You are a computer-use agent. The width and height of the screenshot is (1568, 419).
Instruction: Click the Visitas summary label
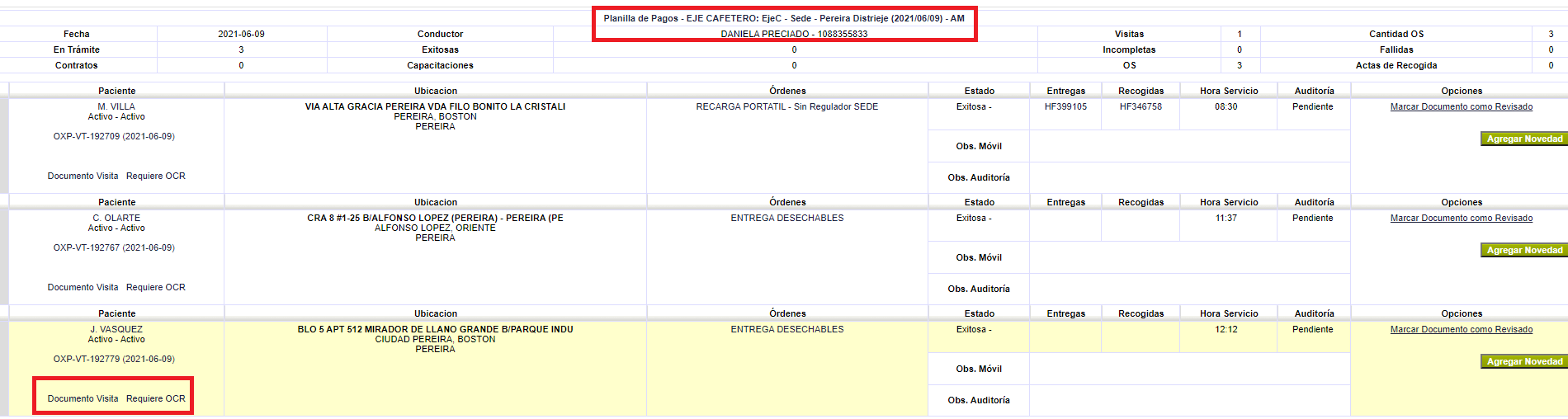pos(1129,35)
